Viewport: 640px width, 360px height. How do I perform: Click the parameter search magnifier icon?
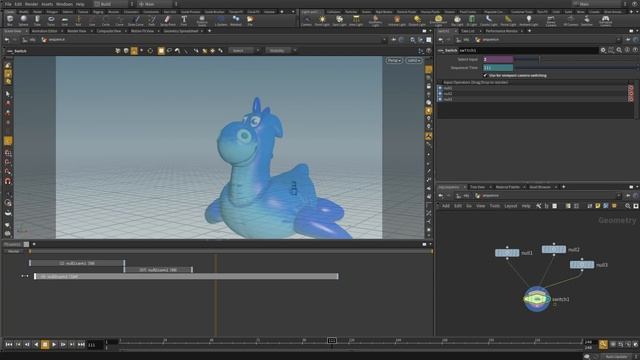(x=619, y=50)
